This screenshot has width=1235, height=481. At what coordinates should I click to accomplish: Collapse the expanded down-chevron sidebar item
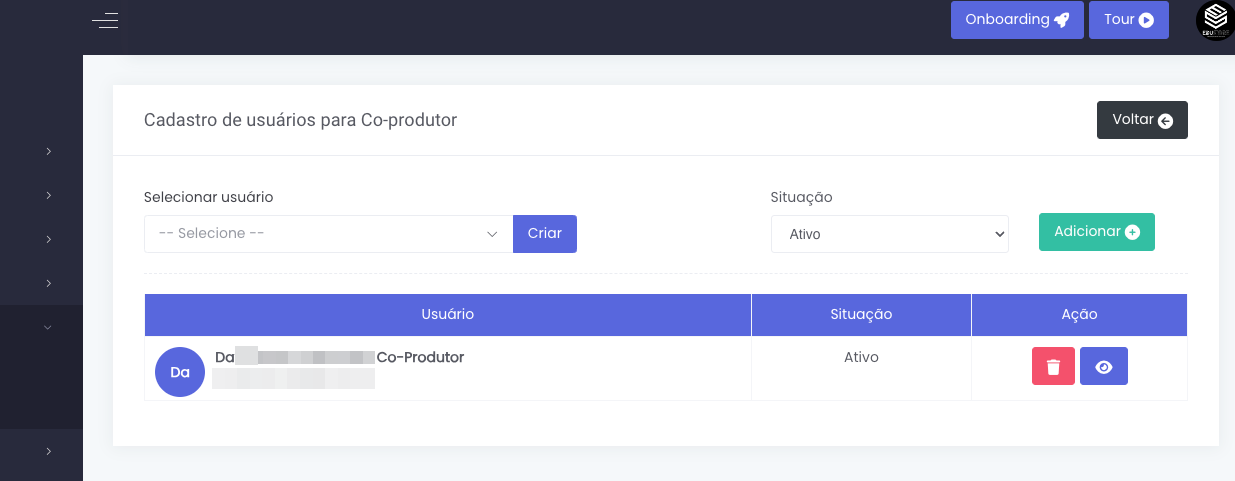[47, 327]
